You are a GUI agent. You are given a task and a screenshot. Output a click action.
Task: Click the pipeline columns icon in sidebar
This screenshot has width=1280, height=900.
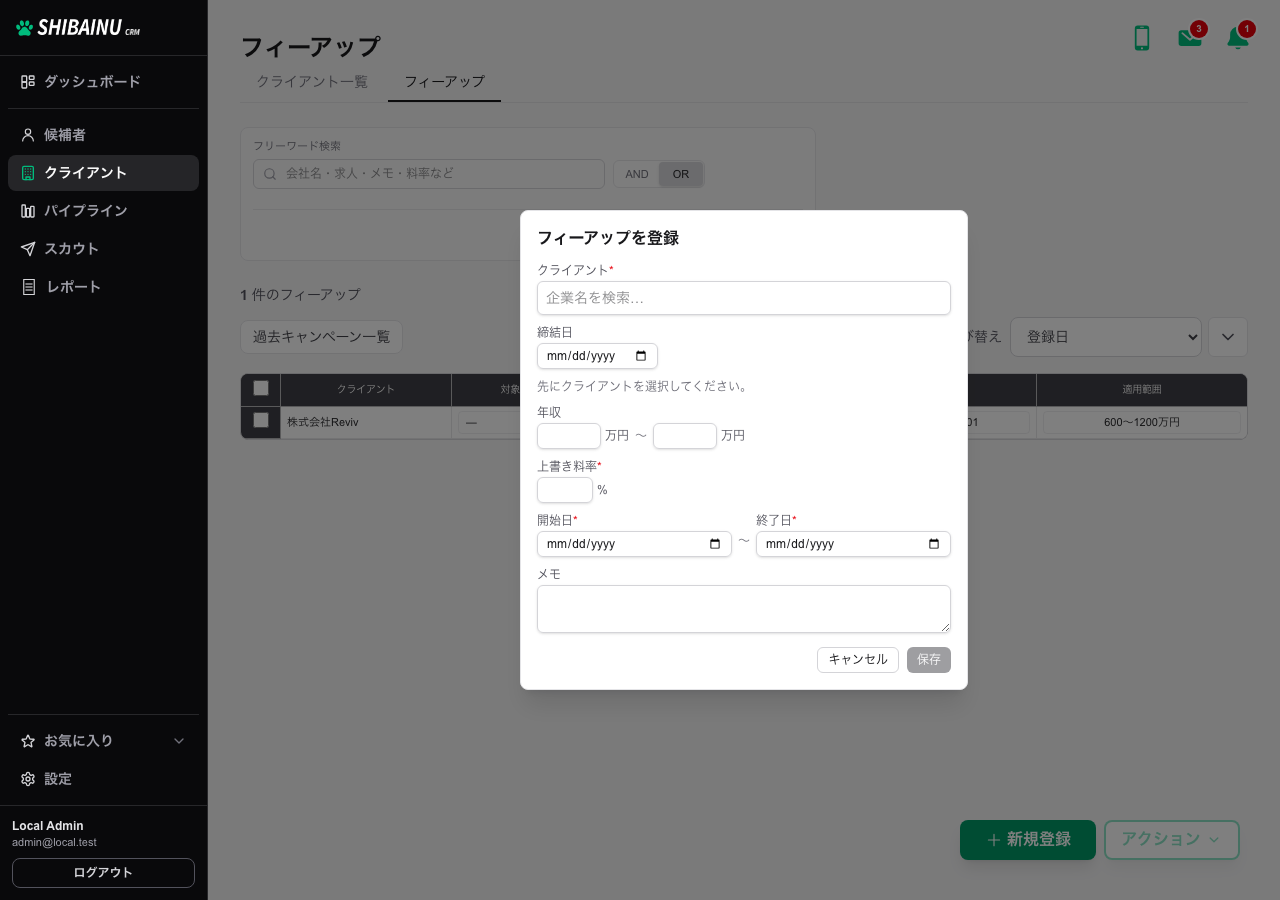click(x=28, y=211)
